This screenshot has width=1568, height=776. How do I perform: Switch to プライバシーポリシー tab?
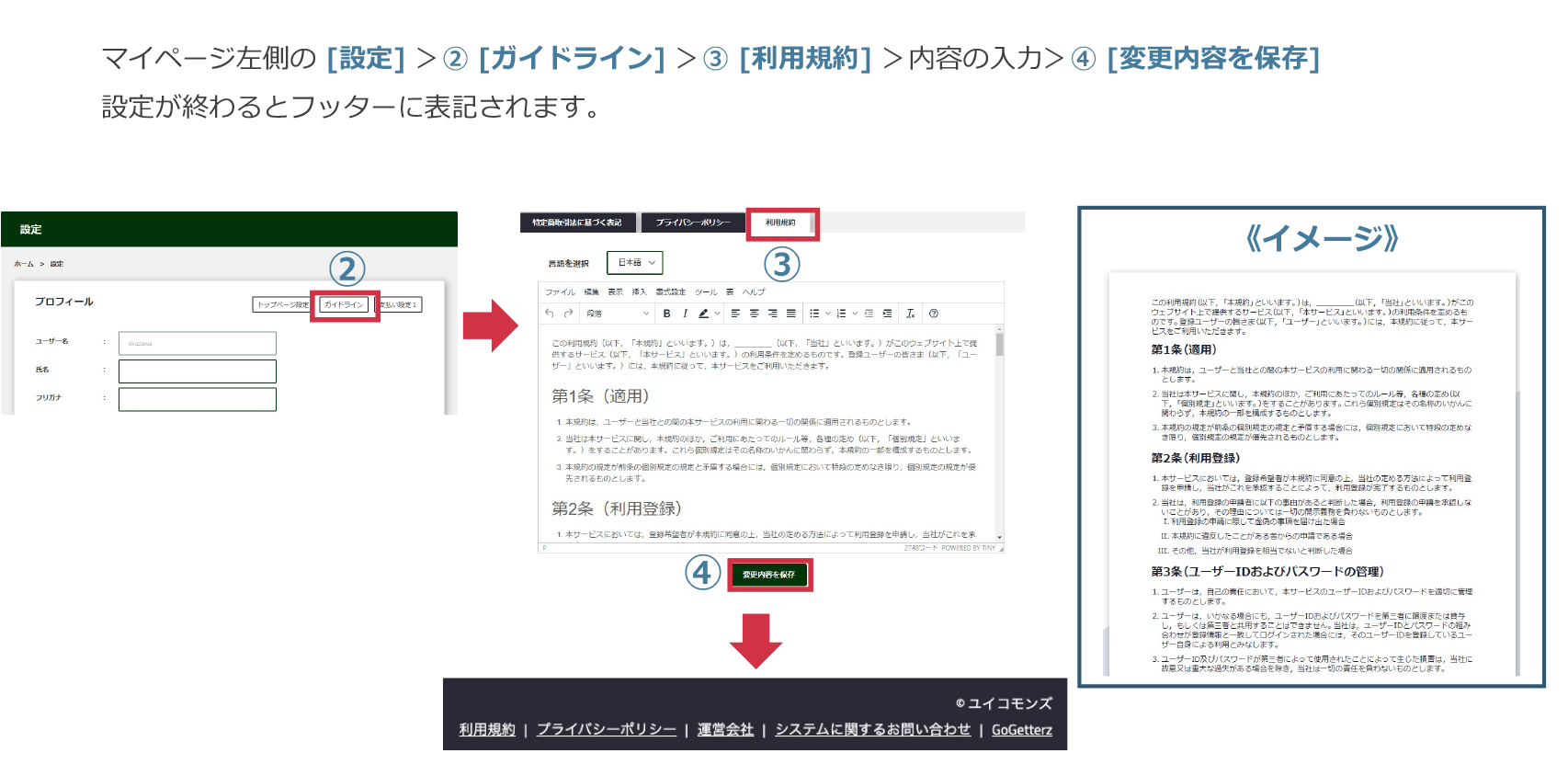pos(693,223)
